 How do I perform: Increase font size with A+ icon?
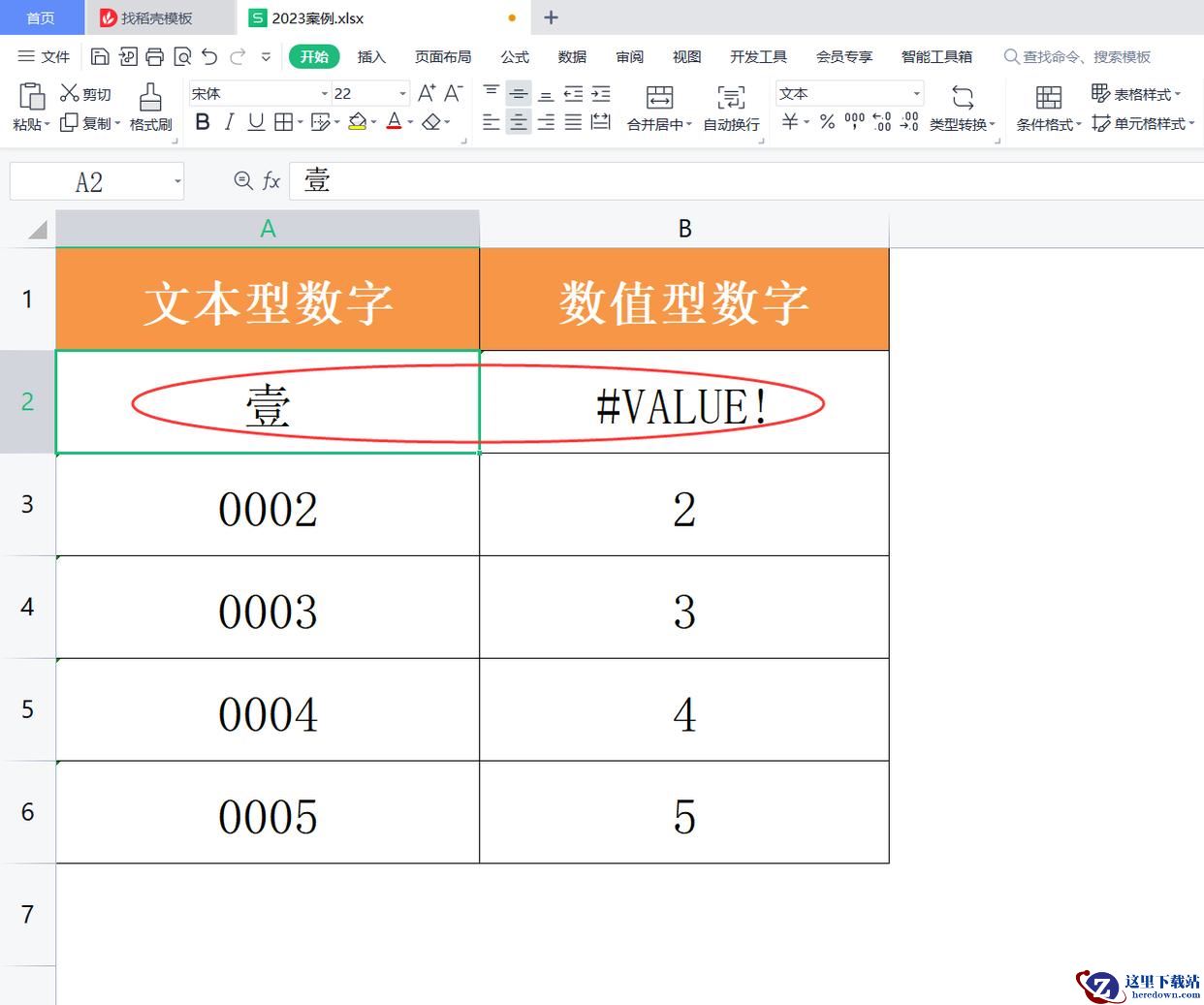tap(427, 93)
